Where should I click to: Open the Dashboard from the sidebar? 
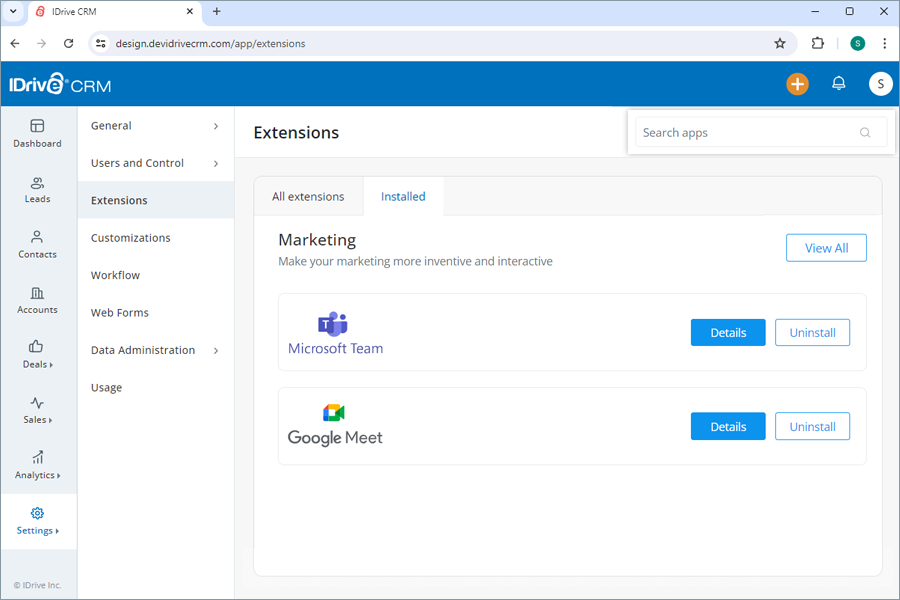click(x=38, y=134)
